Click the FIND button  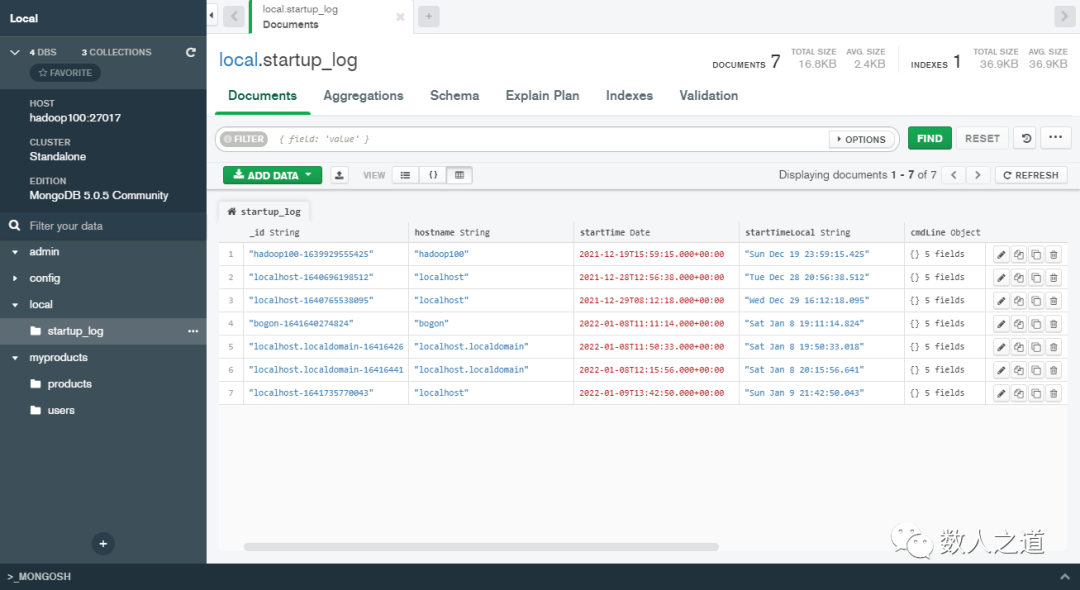[x=929, y=137]
